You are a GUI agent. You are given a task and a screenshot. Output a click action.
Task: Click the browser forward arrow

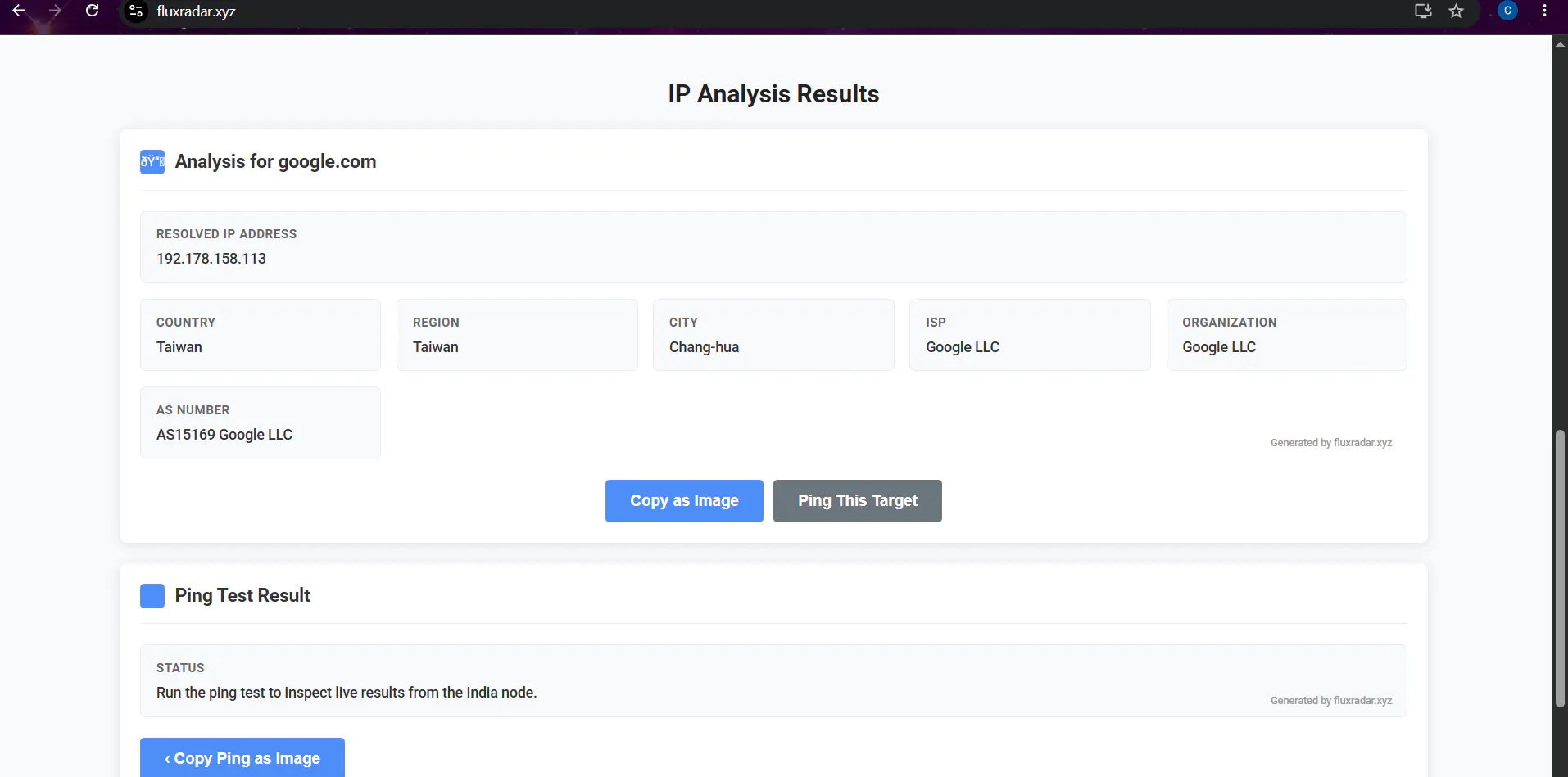(x=55, y=11)
